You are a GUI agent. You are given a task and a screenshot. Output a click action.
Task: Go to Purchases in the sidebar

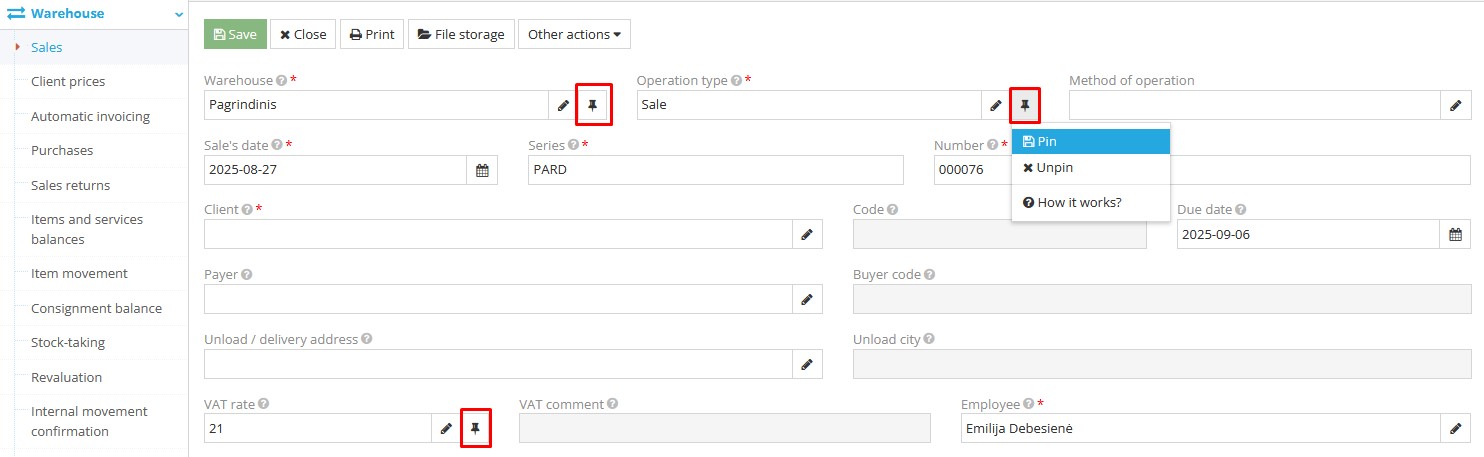coord(62,150)
